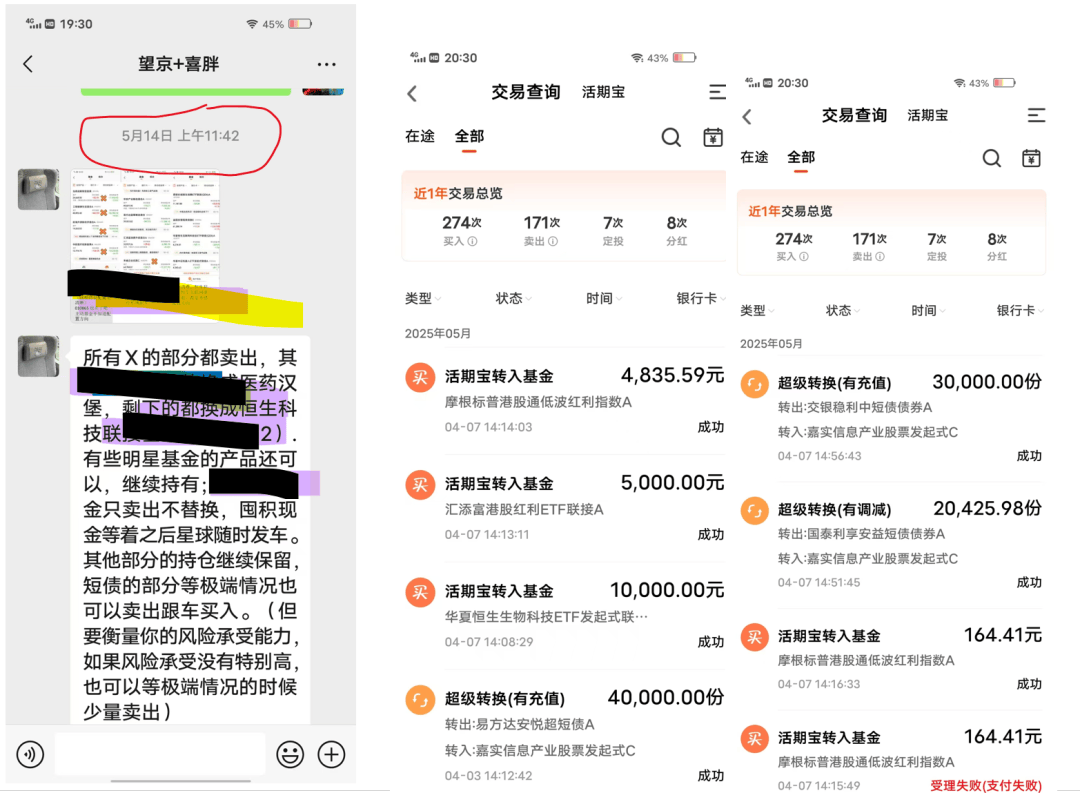Viewport: 1080px width, 793px height.
Task: Expand 银行卡 filter in middle screen
Action: (x=700, y=298)
